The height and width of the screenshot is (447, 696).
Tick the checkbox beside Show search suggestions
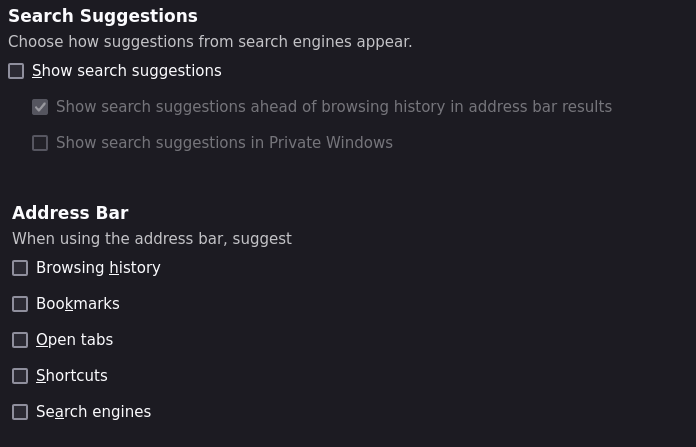16,71
